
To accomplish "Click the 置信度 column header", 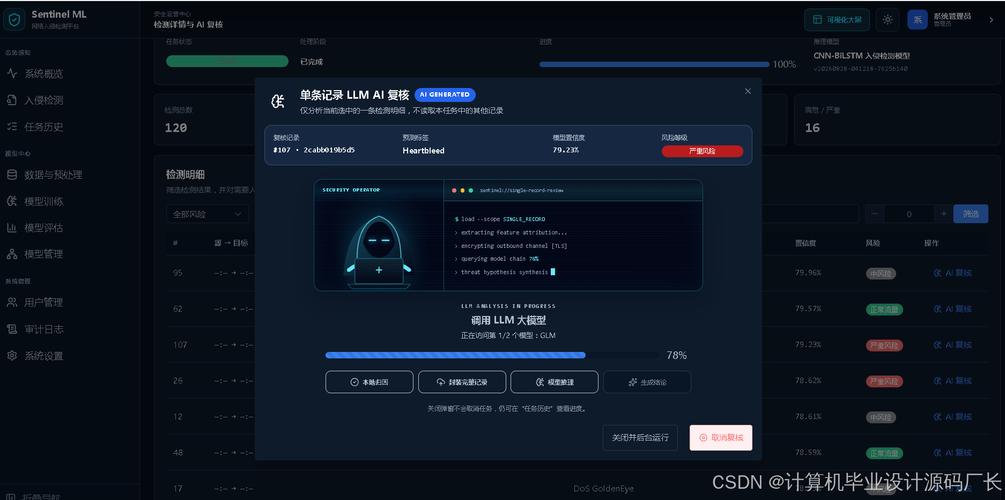I will [x=805, y=244].
